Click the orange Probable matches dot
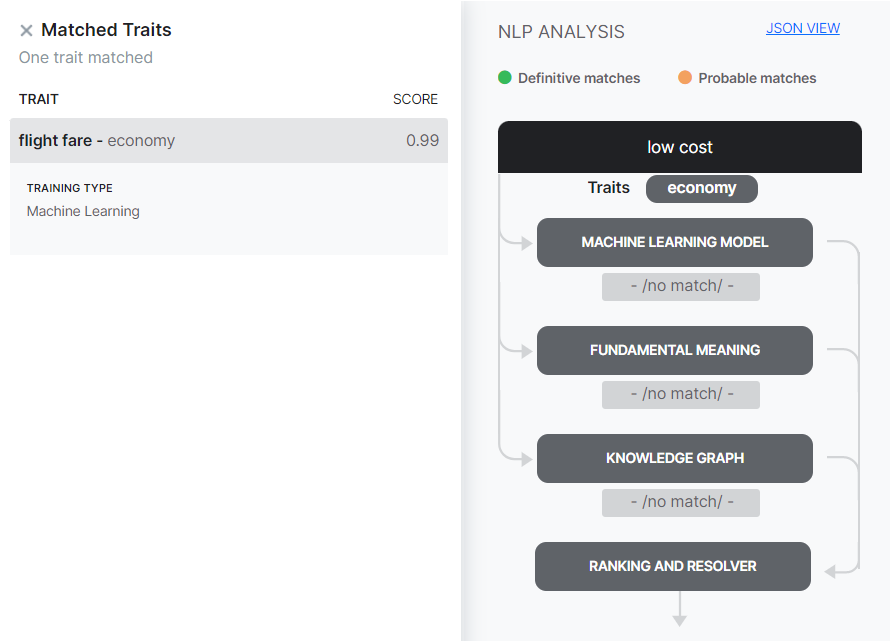 pos(685,78)
